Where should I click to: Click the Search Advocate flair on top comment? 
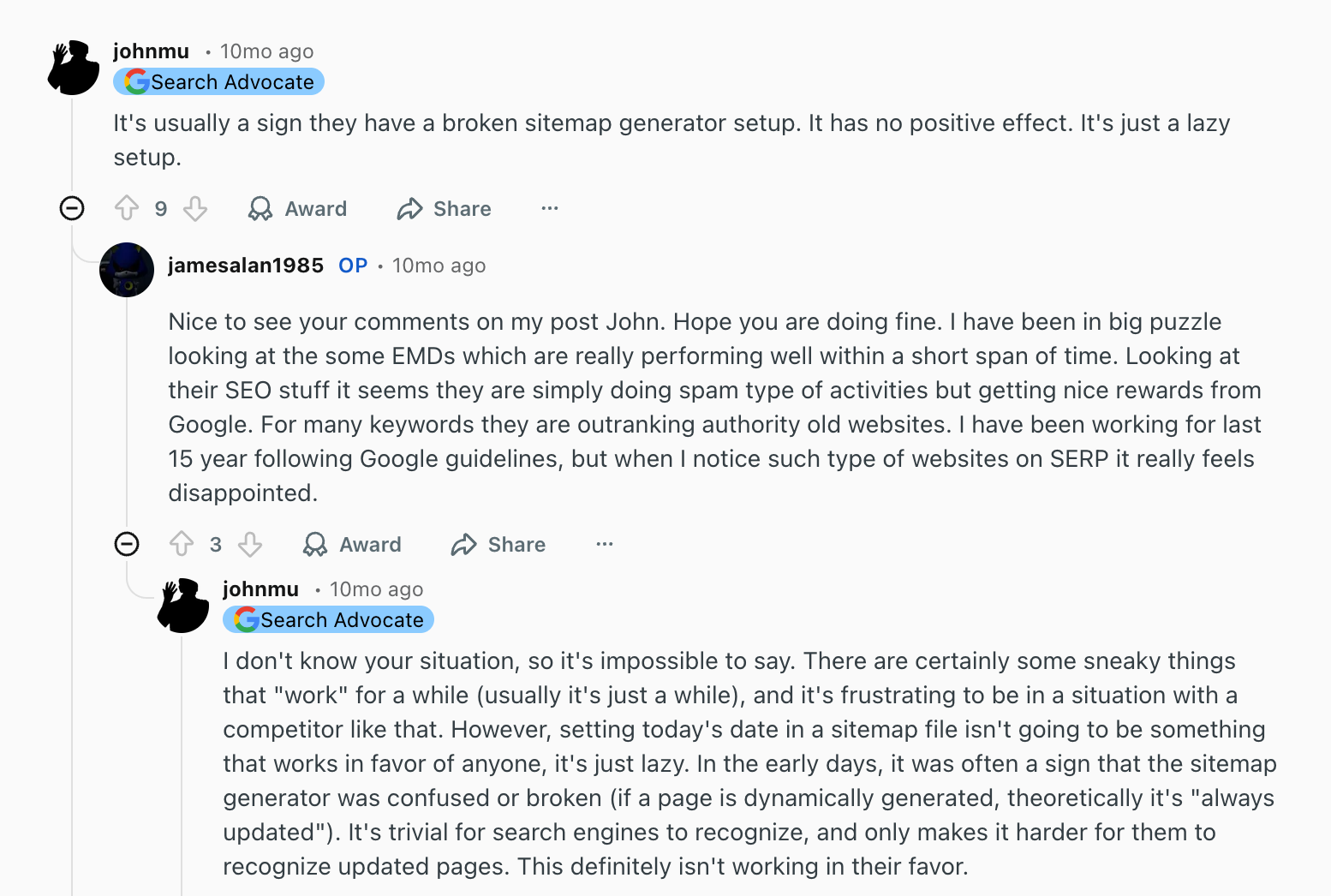[x=219, y=82]
